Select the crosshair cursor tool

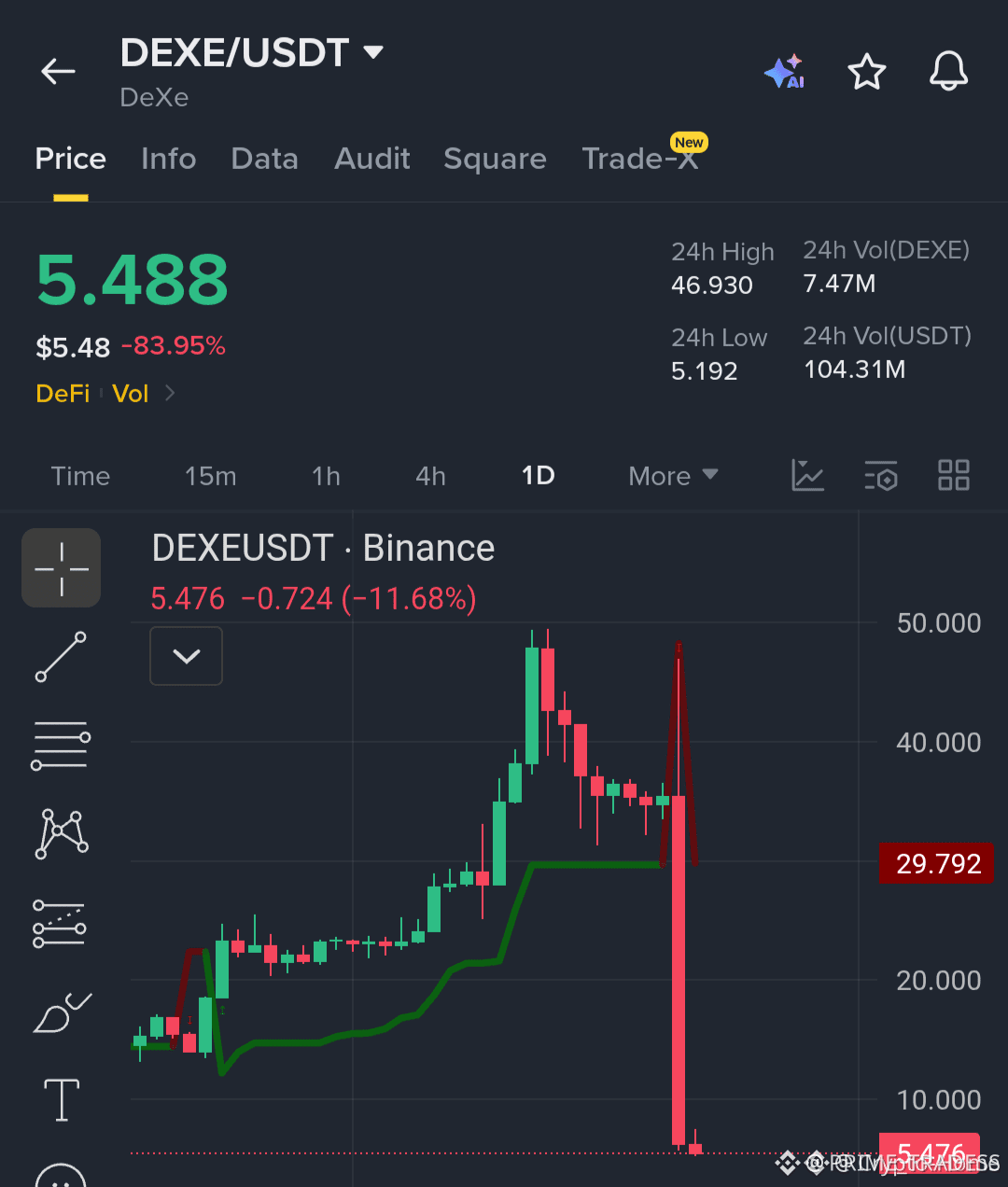pos(62,567)
